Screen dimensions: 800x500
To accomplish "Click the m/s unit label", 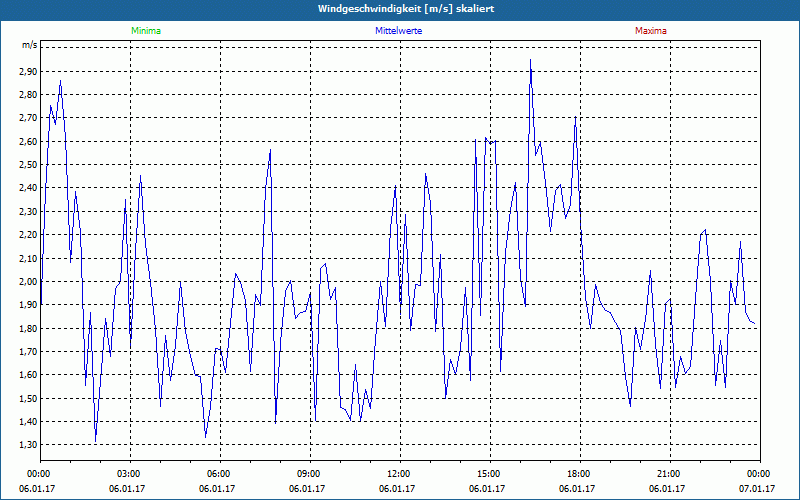I will (29, 45).
